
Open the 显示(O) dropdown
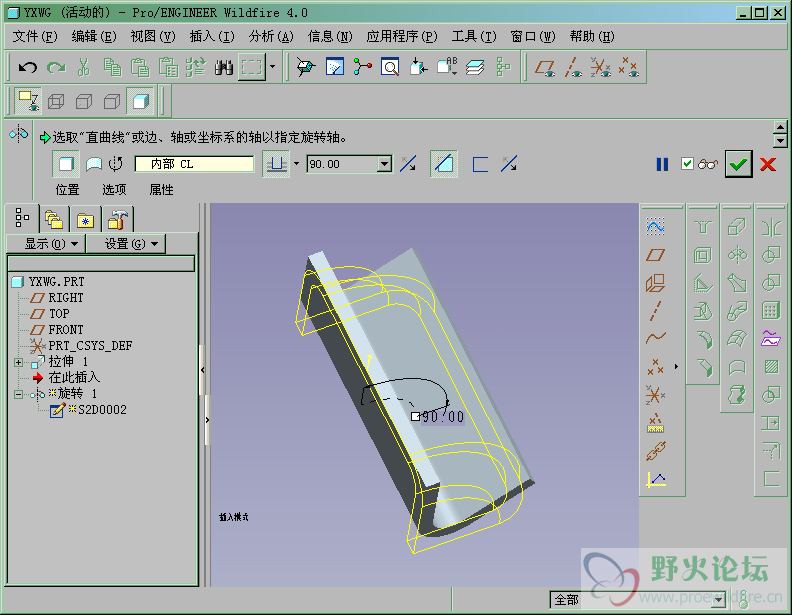(46, 244)
